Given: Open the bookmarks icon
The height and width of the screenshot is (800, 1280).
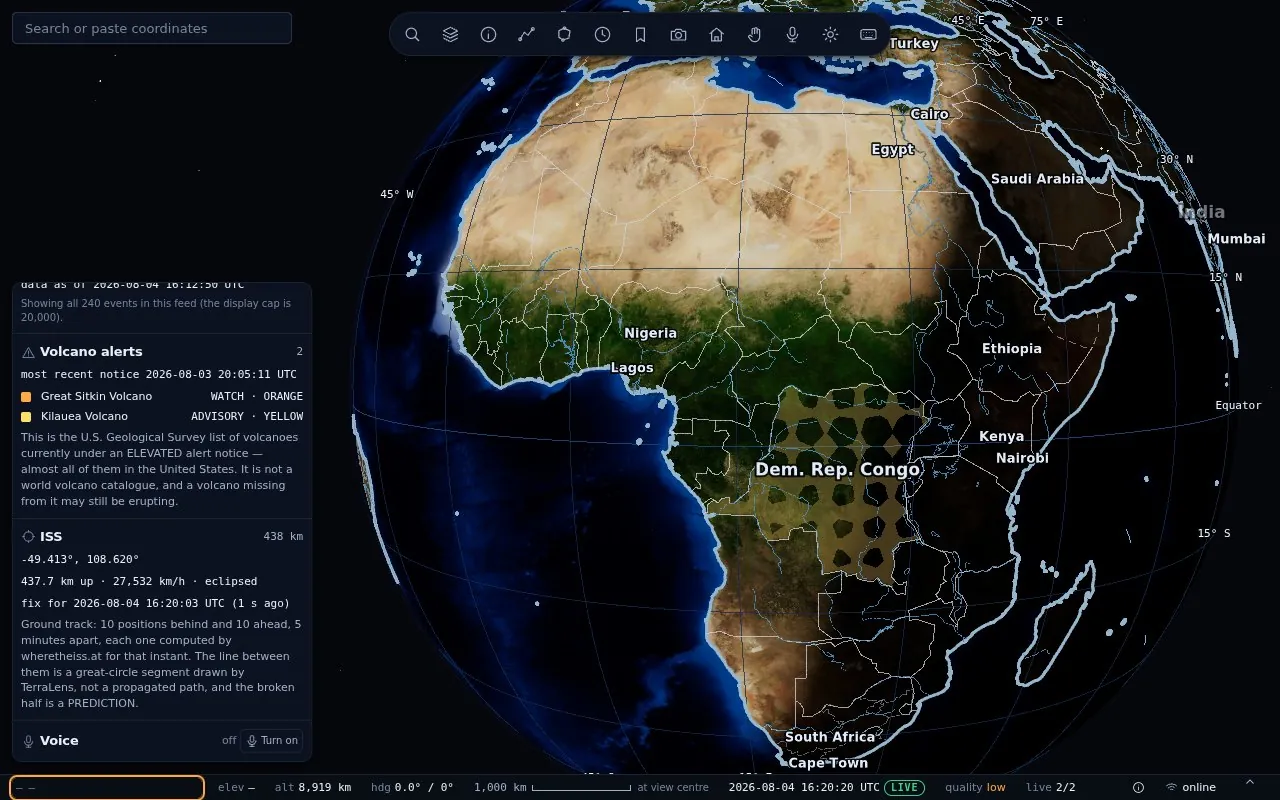Looking at the screenshot, I should coord(640,34).
